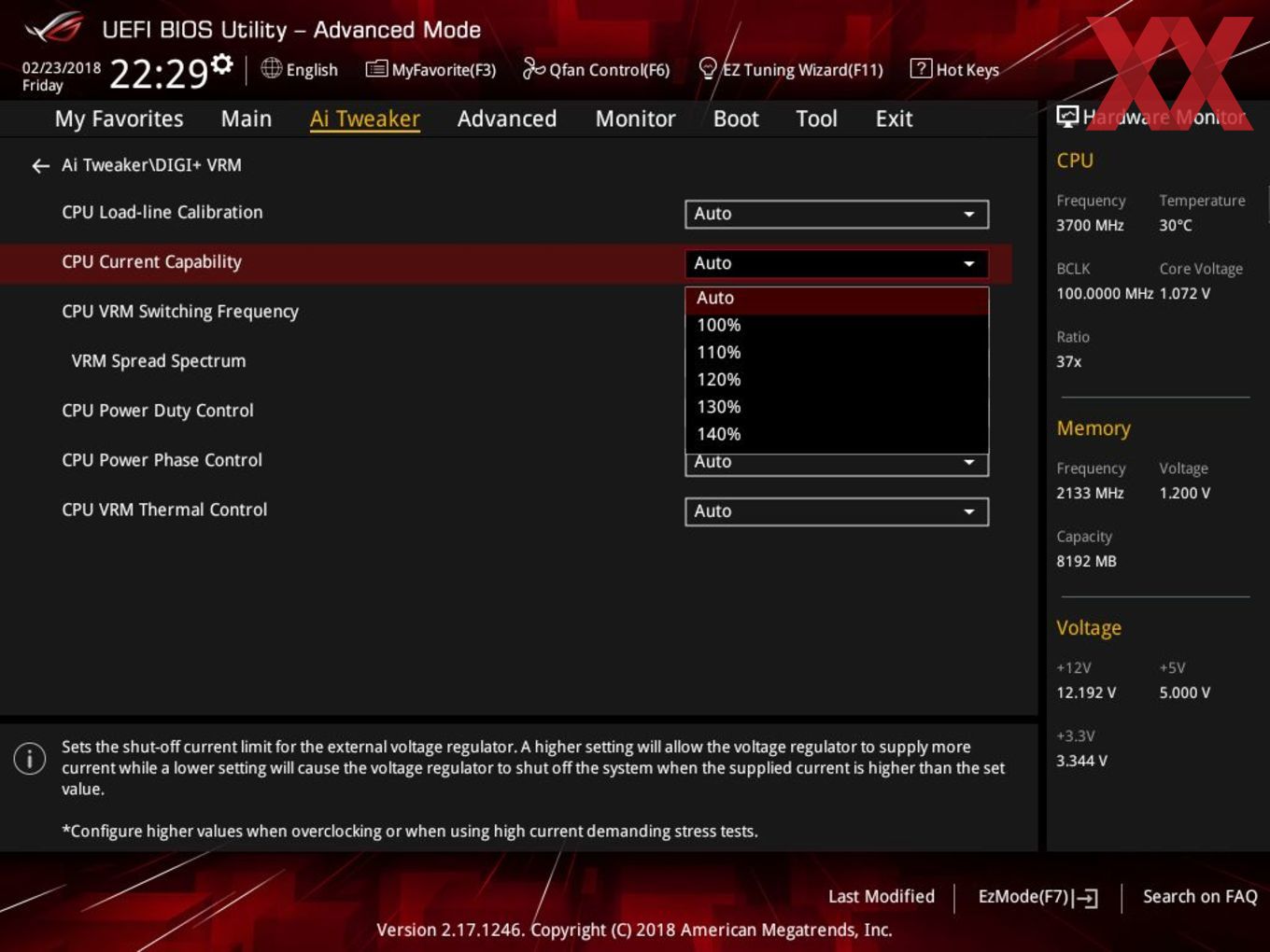Select the CPU VRM Thermal Control label

click(164, 510)
